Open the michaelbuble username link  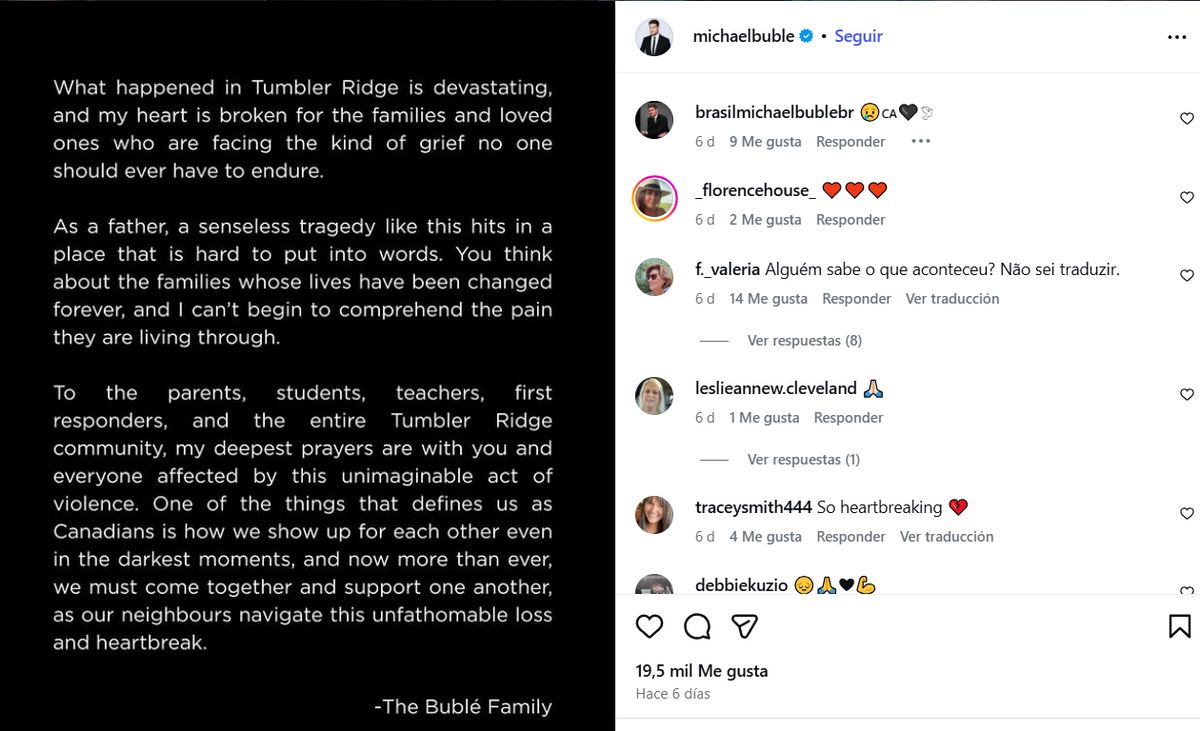(x=743, y=36)
